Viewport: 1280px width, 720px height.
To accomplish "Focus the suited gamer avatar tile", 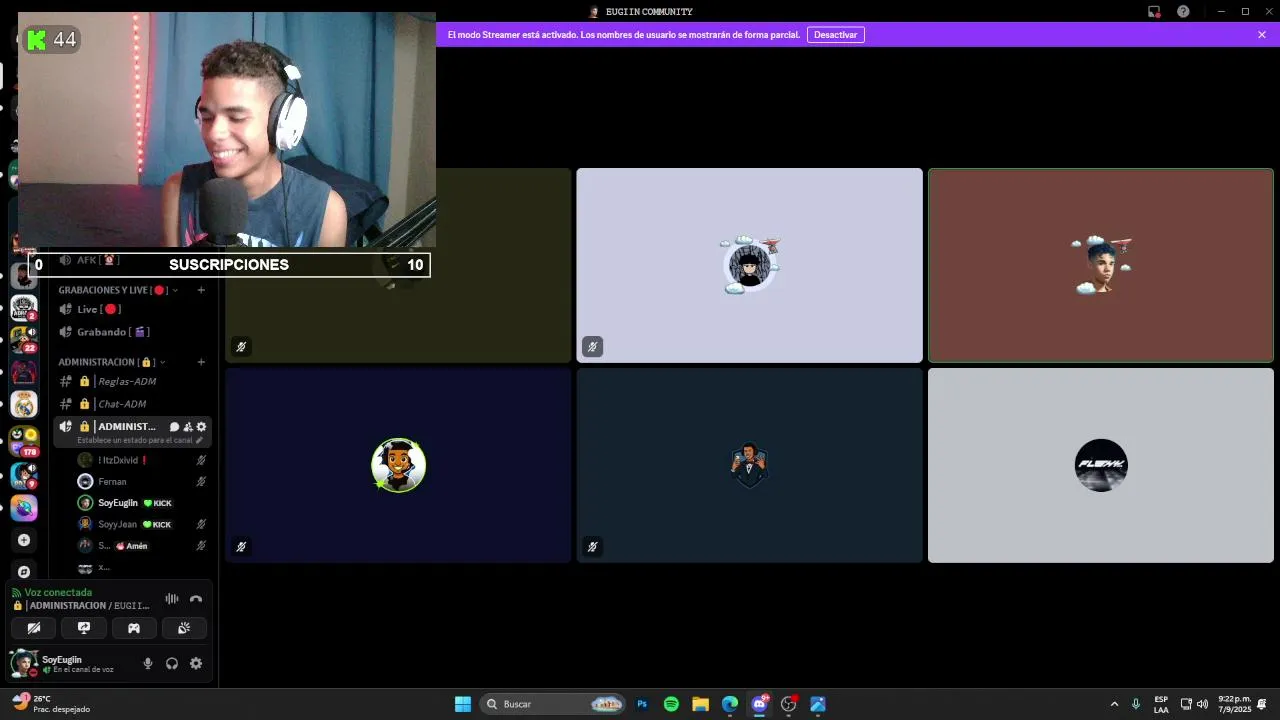I will pyautogui.click(x=749, y=465).
